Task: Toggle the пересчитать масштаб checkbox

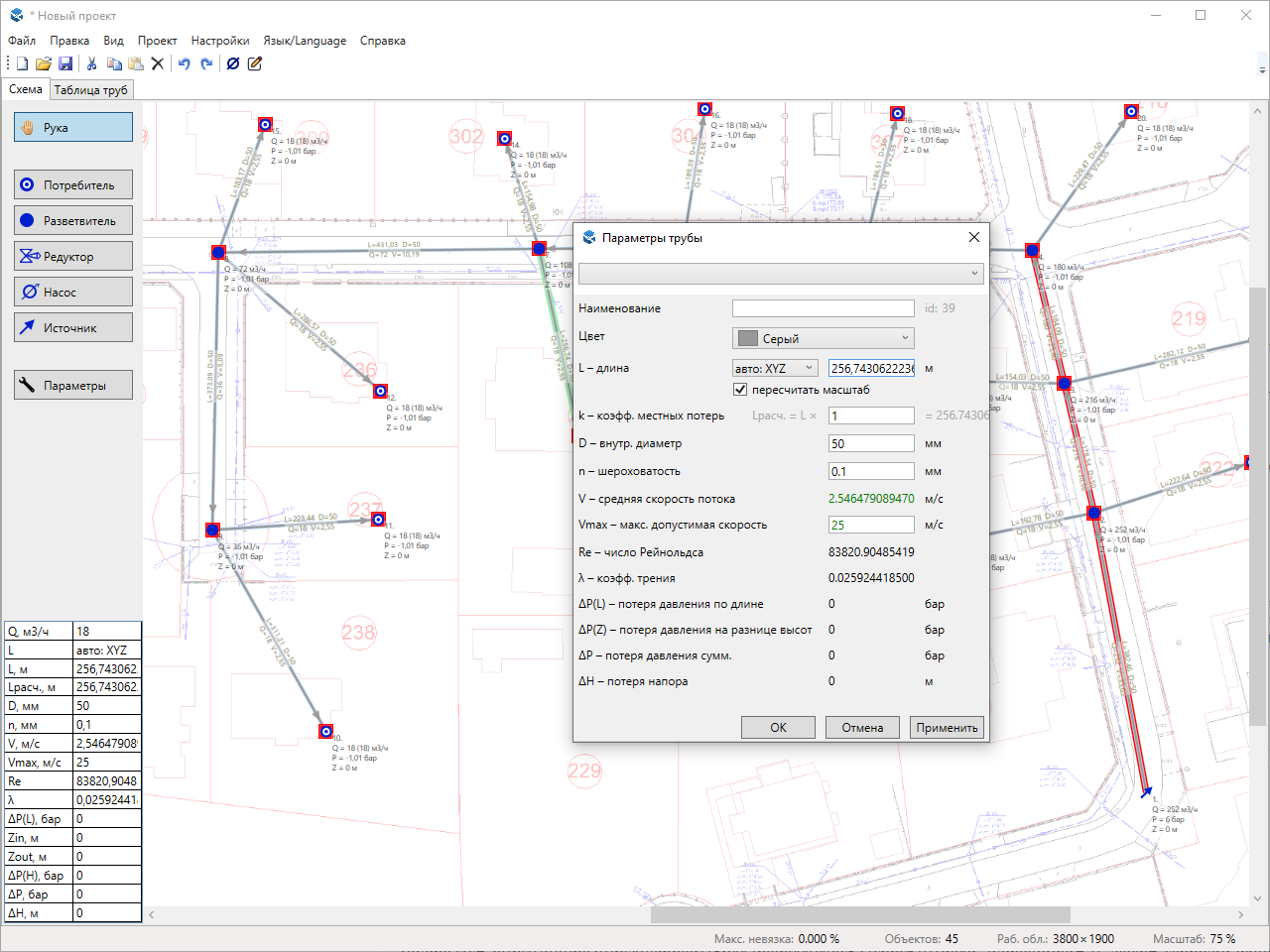Action: click(740, 390)
